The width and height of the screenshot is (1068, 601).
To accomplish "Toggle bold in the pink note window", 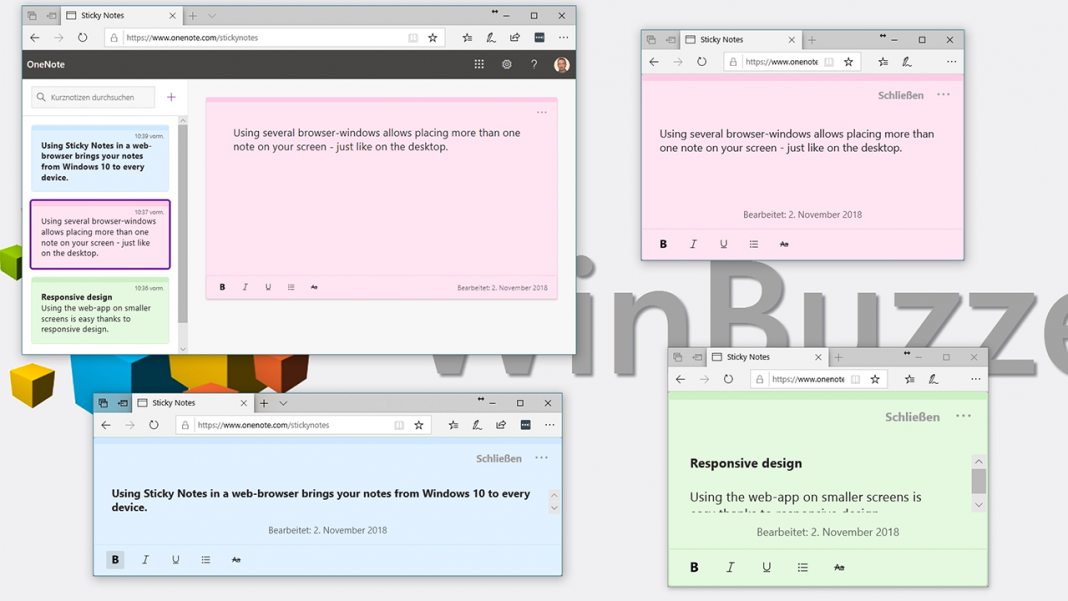I will point(663,244).
